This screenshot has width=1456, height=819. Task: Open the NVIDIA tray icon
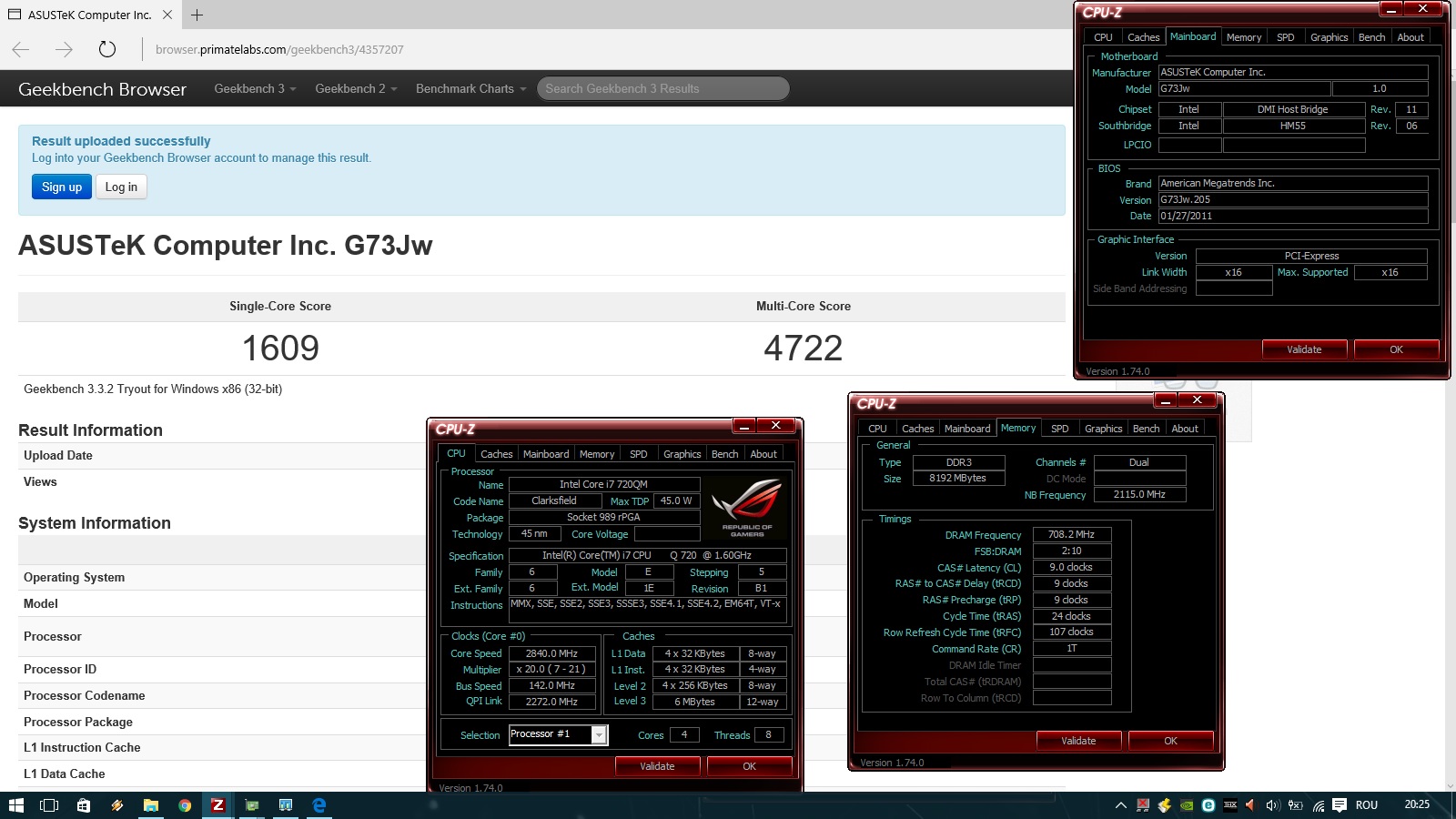click(x=1187, y=805)
